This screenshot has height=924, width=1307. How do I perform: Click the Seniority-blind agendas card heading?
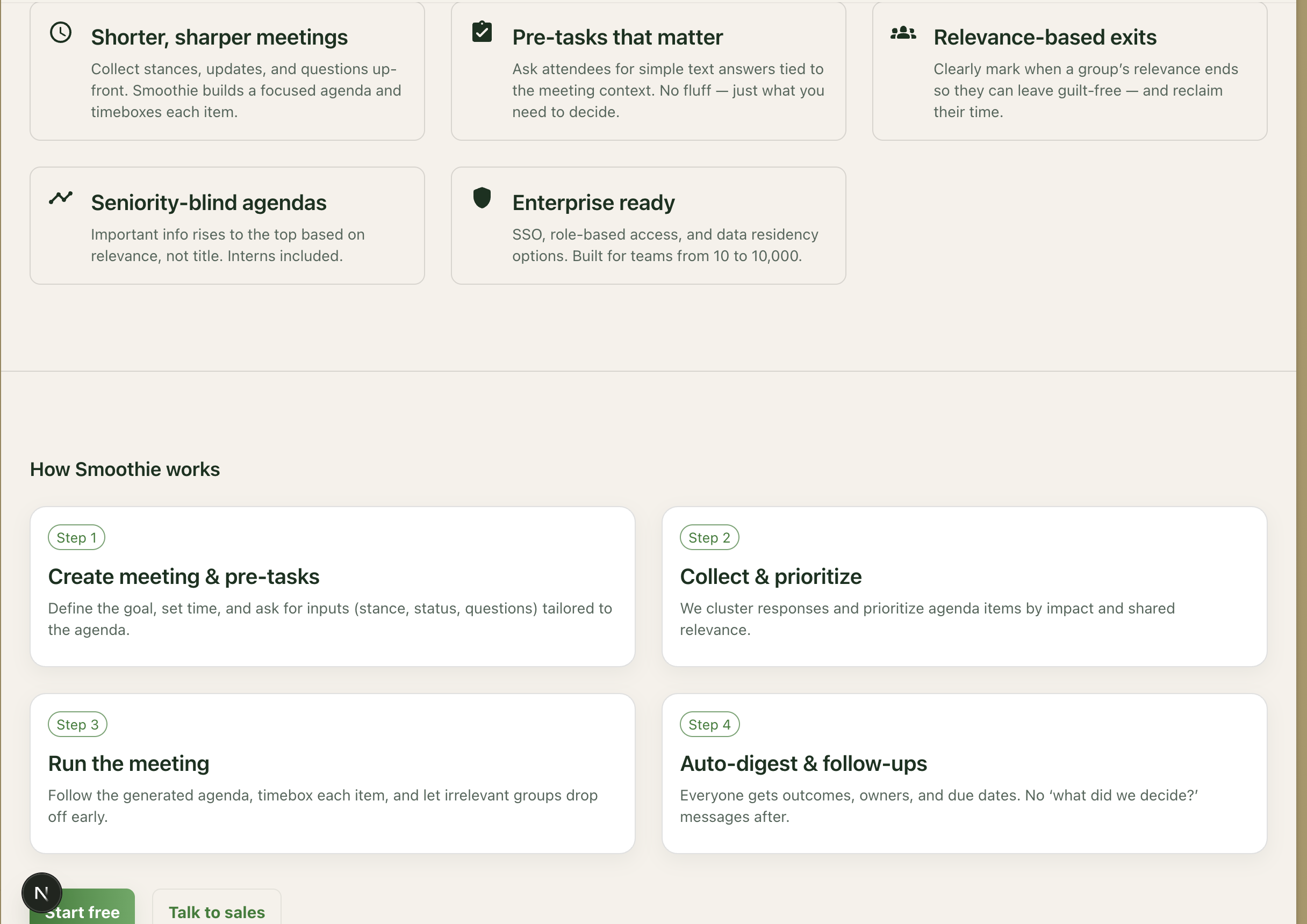[209, 203]
